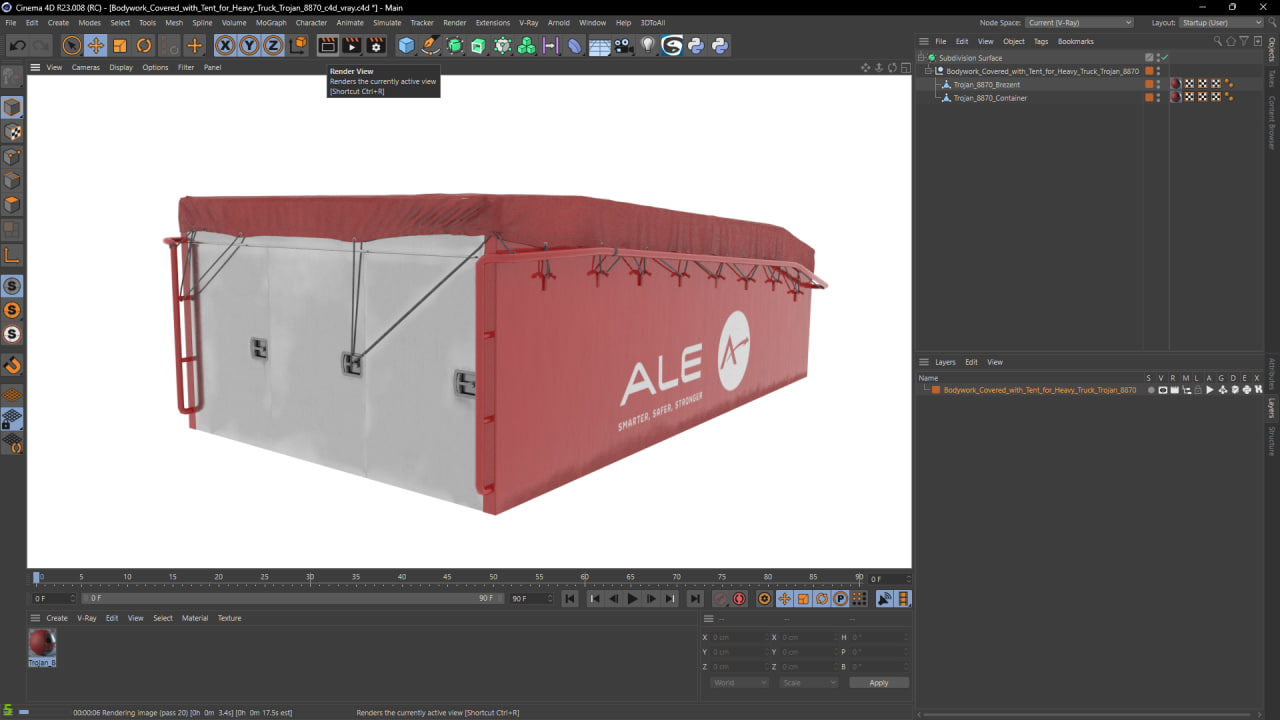
Task: Toggle the timeline sound speaker icon
Action: (884, 599)
